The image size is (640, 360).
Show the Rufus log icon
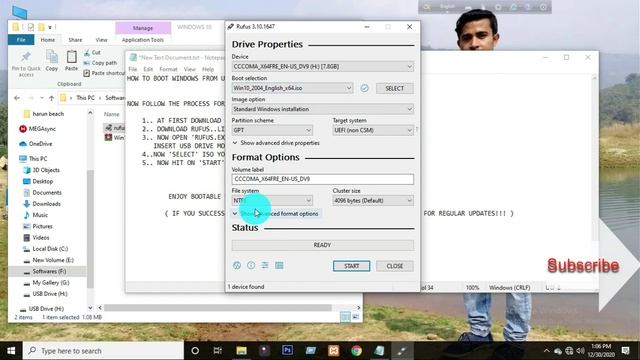(x=279, y=265)
